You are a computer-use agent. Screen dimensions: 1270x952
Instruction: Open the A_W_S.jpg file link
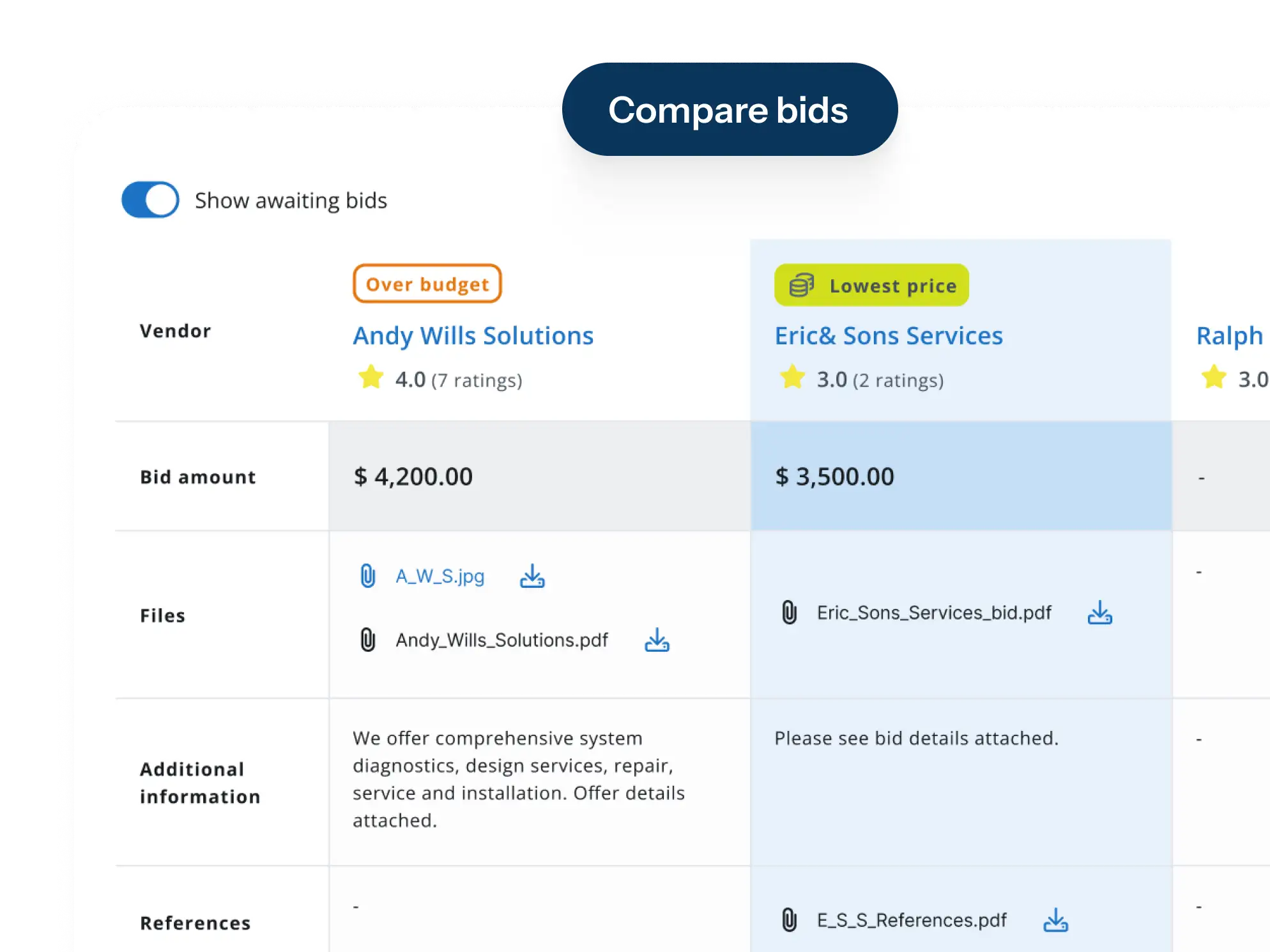440,576
